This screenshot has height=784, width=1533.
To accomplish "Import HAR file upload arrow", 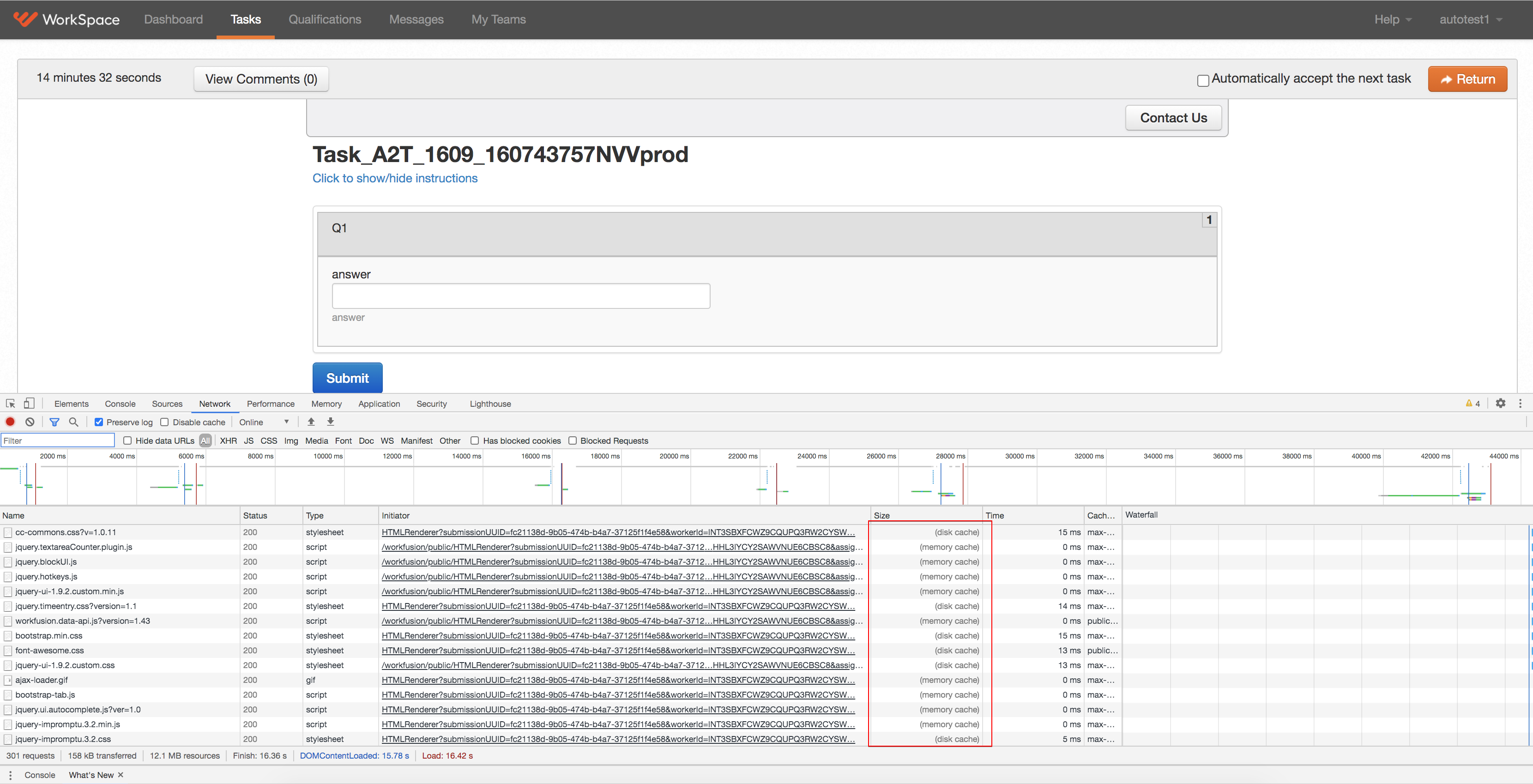I will tap(311, 422).
